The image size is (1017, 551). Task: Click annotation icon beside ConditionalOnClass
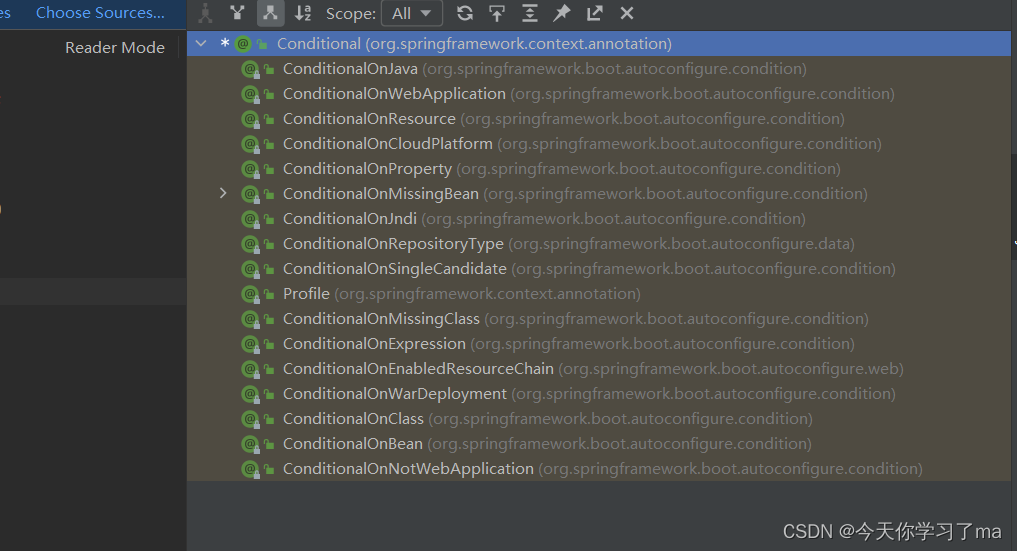(250, 419)
